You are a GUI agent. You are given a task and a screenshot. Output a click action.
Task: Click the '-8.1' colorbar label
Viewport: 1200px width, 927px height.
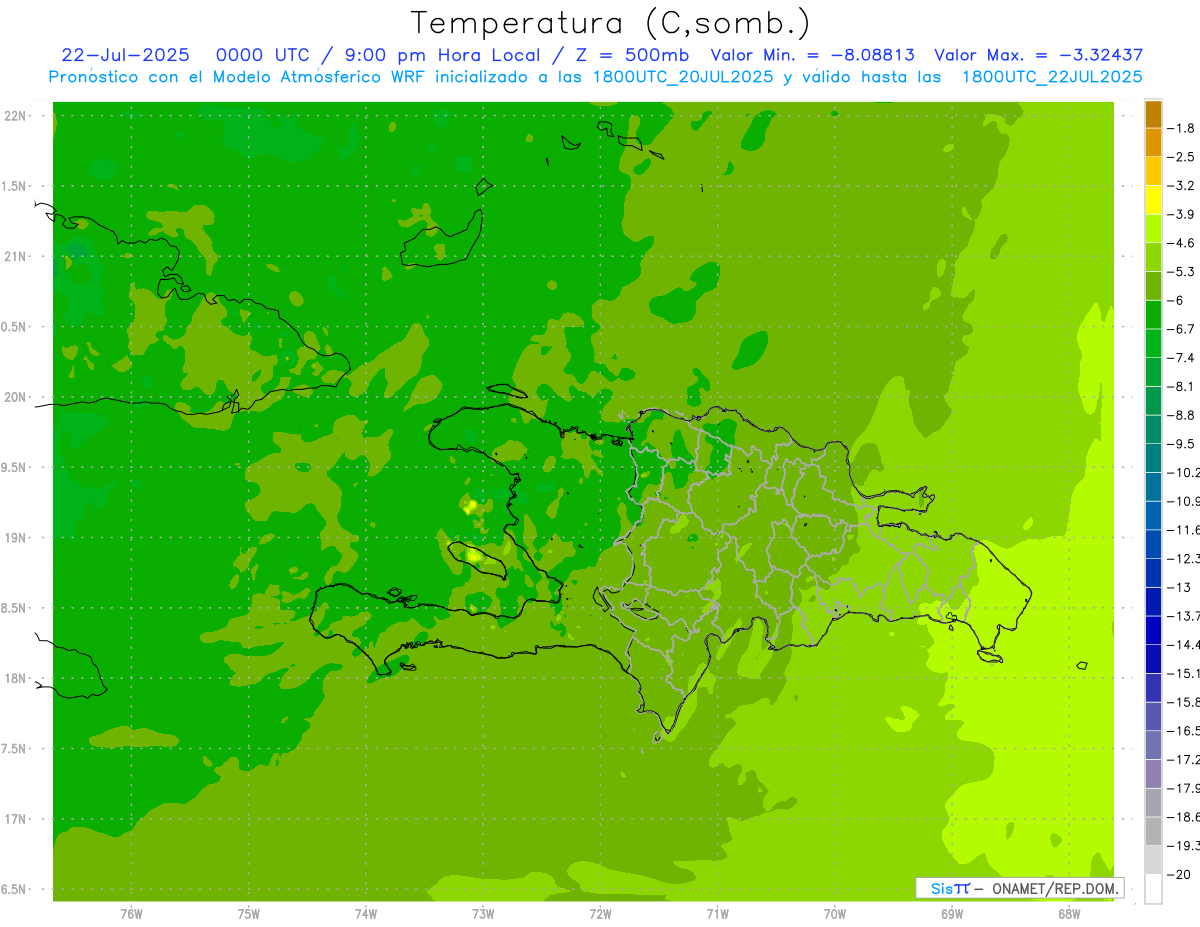1183,386
